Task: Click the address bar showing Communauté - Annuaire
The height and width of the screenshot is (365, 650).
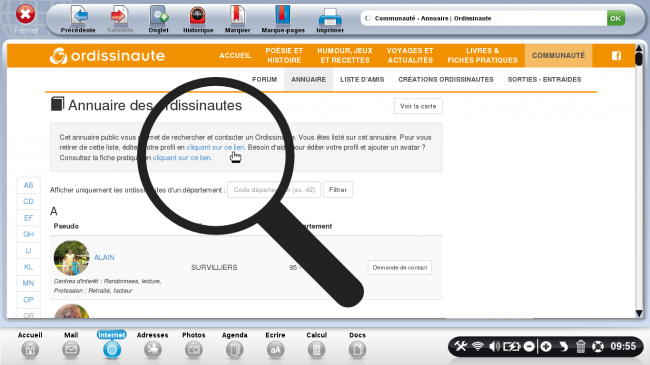Action: 483,18
